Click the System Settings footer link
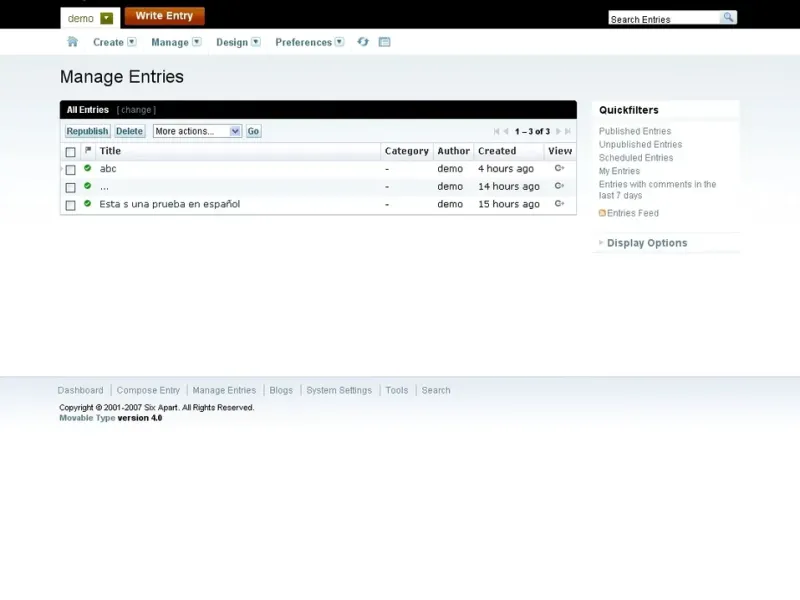 pyautogui.click(x=339, y=390)
